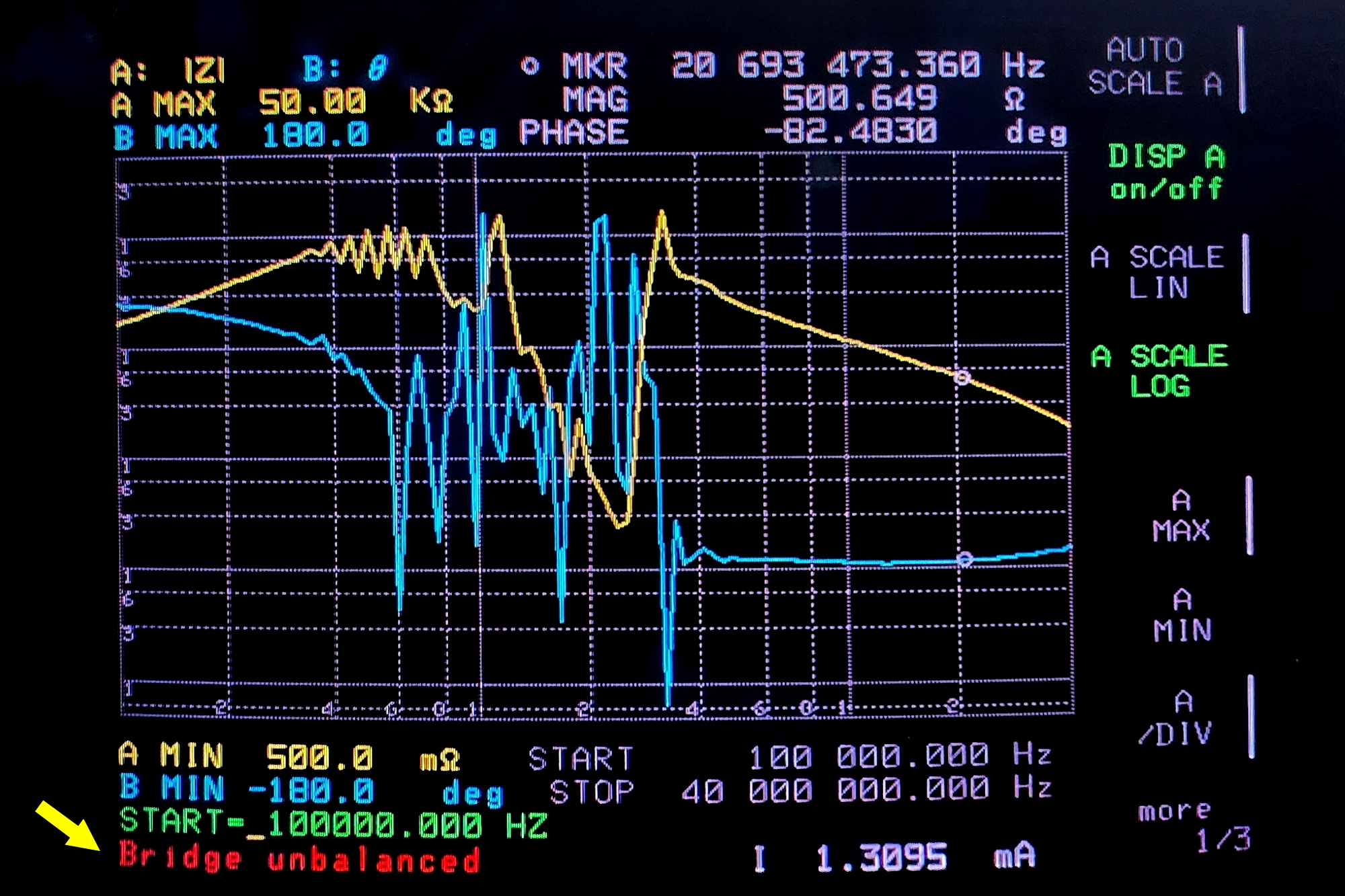Toggle DISP A on/off softkey
Image resolution: width=1345 pixels, height=896 pixels.
1165,172
